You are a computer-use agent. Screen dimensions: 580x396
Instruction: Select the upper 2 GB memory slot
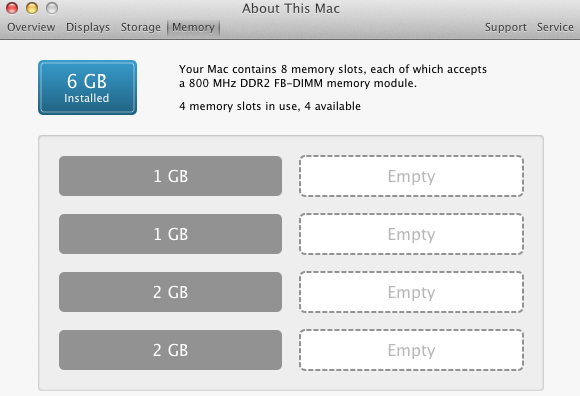171,292
